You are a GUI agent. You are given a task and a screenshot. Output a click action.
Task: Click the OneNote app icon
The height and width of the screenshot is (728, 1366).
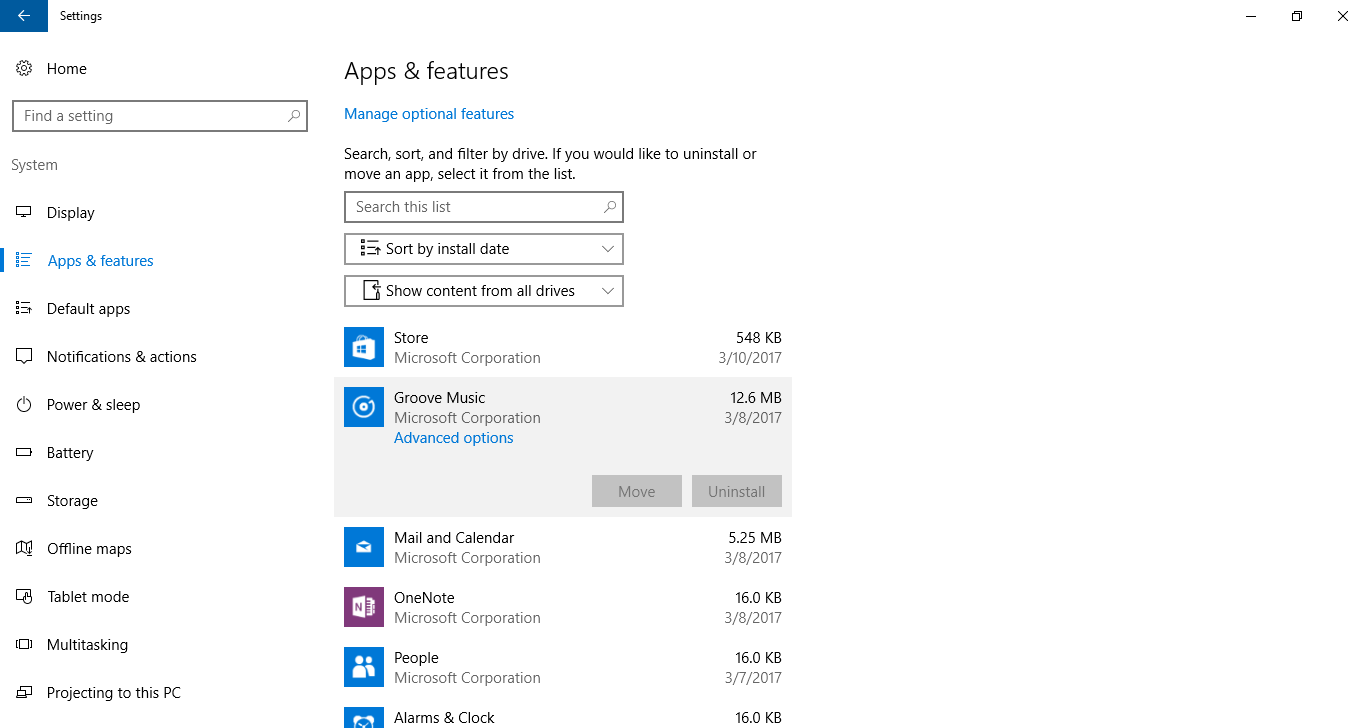point(364,607)
